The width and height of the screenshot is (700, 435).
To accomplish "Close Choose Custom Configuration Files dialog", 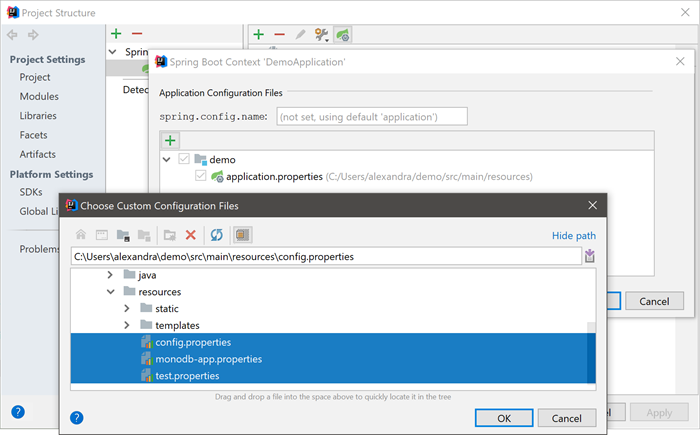I will tap(592, 205).
